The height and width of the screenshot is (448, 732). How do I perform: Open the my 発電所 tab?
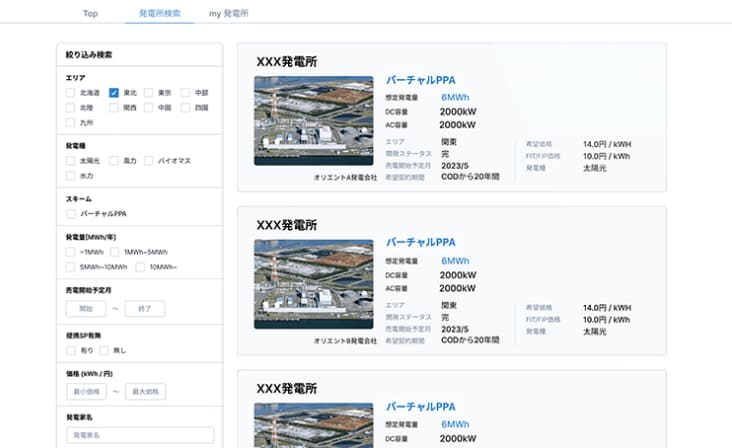pyautogui.click(x=228, y=14)
